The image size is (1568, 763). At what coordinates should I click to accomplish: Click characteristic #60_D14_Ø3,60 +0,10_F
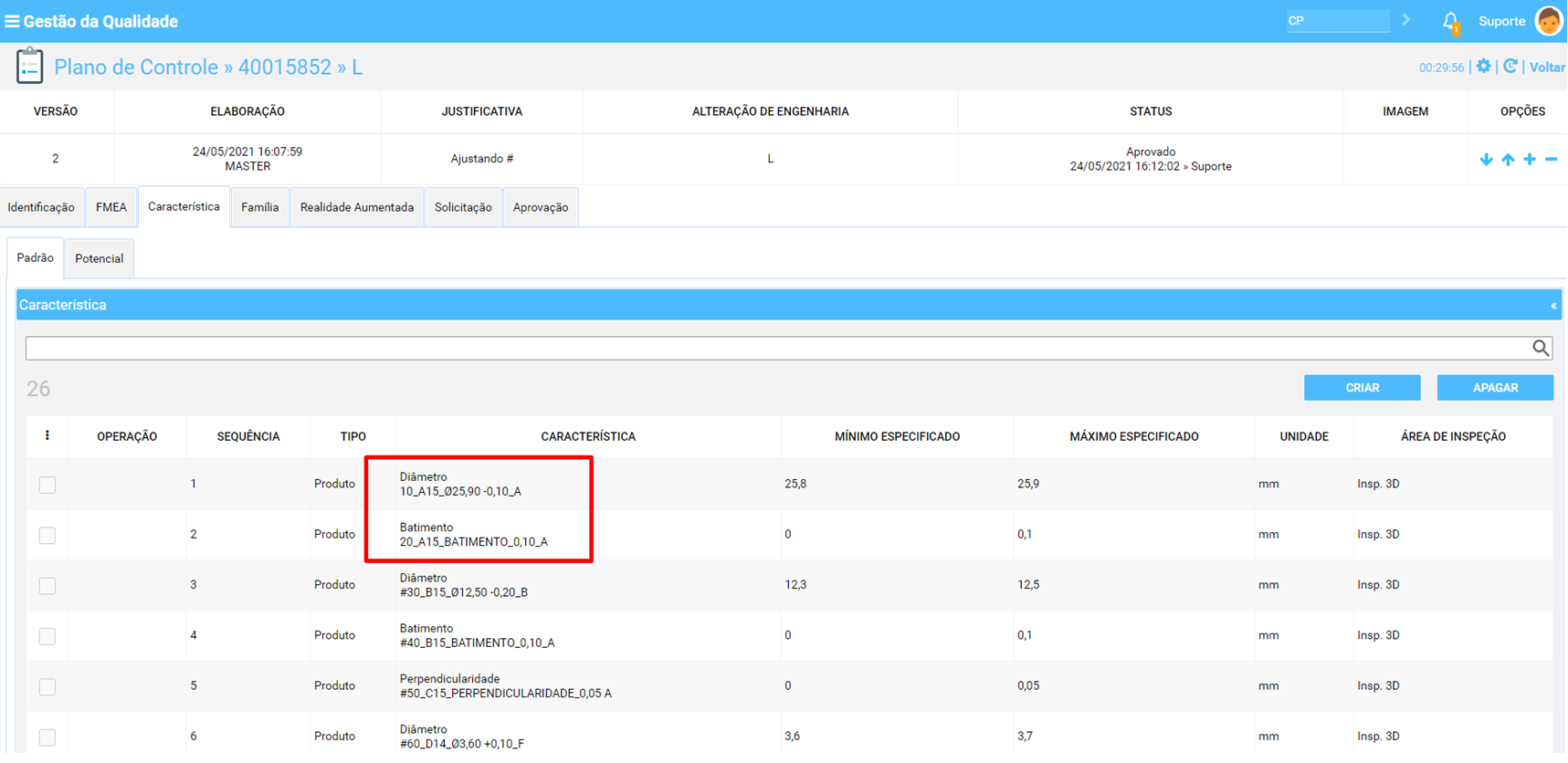click(x=461, y=744)
